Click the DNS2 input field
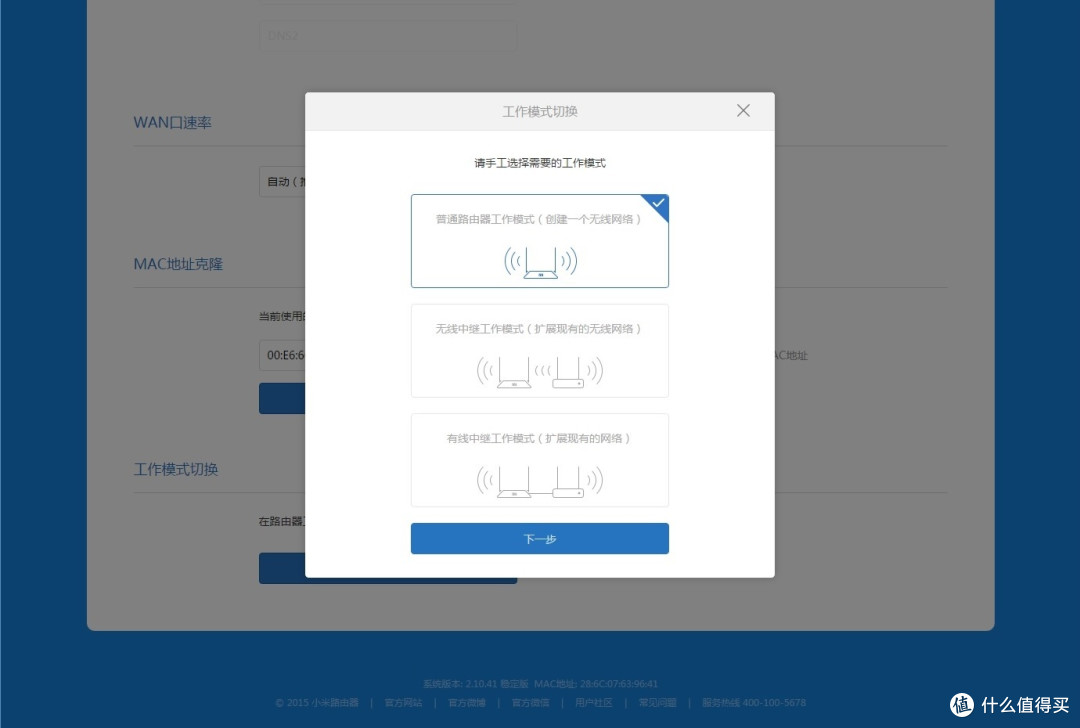The image size is (1080, 728). 388,35
